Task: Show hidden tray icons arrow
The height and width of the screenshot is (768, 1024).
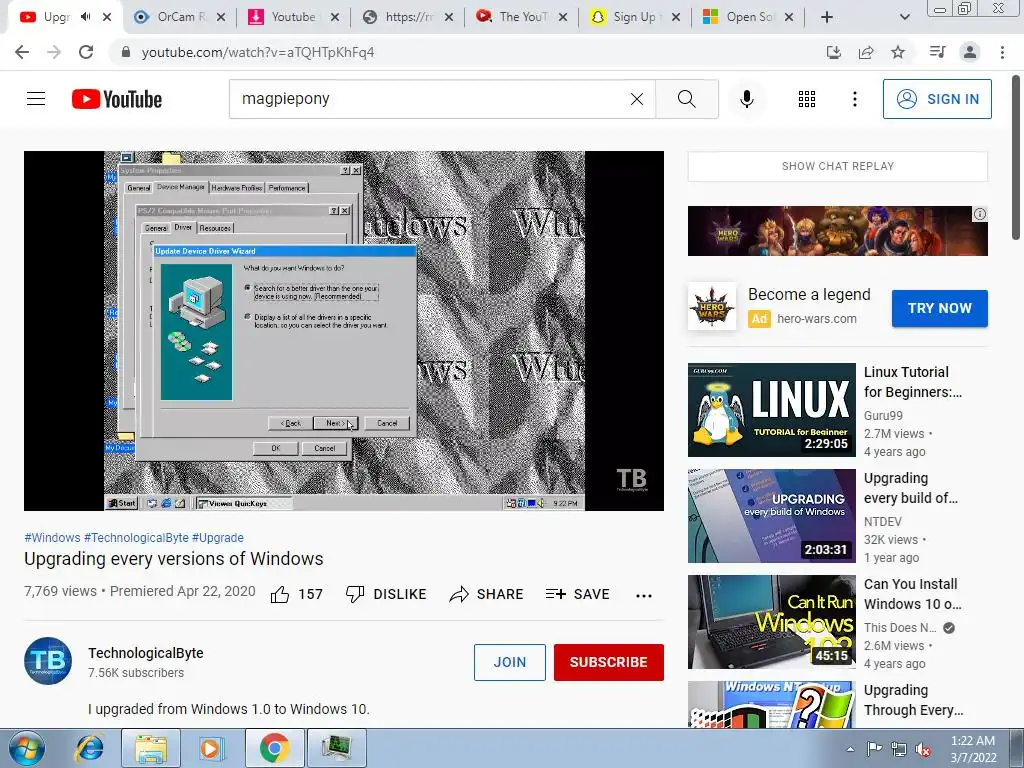Action: [850, 749]
